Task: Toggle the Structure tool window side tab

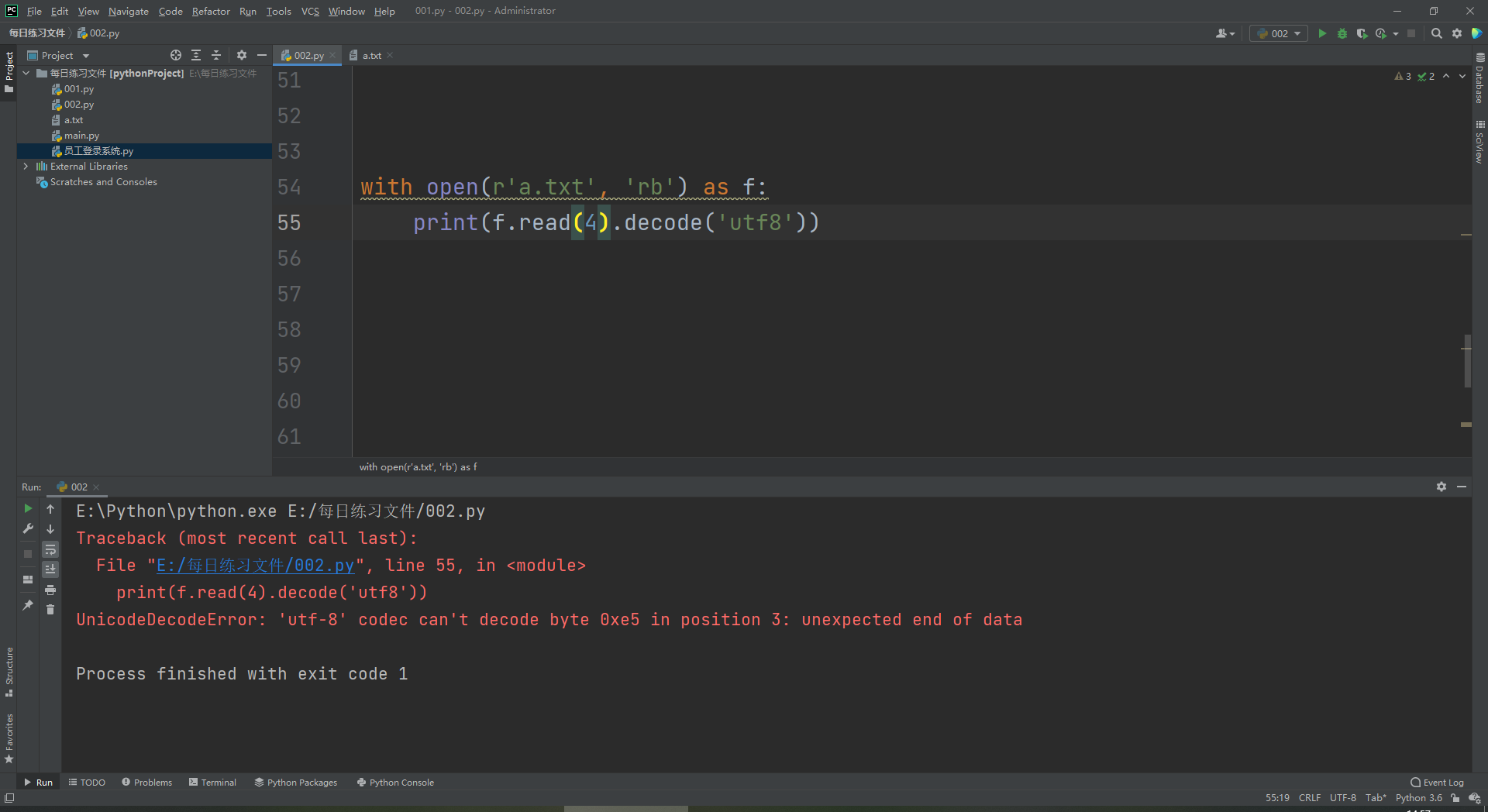Action: coord(9,671)
